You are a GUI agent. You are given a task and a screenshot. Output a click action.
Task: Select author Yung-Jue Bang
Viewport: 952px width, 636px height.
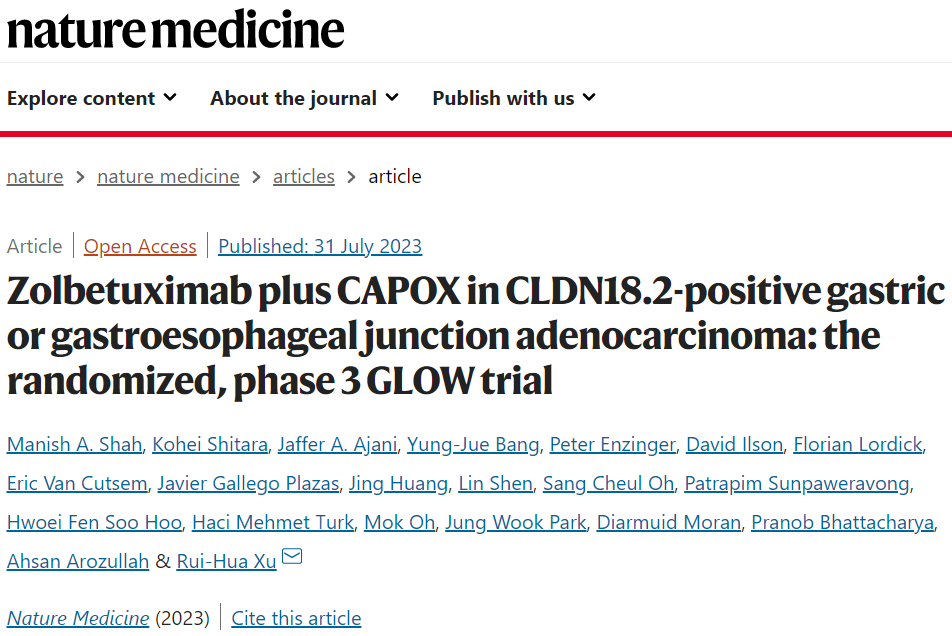click(473, 444)
